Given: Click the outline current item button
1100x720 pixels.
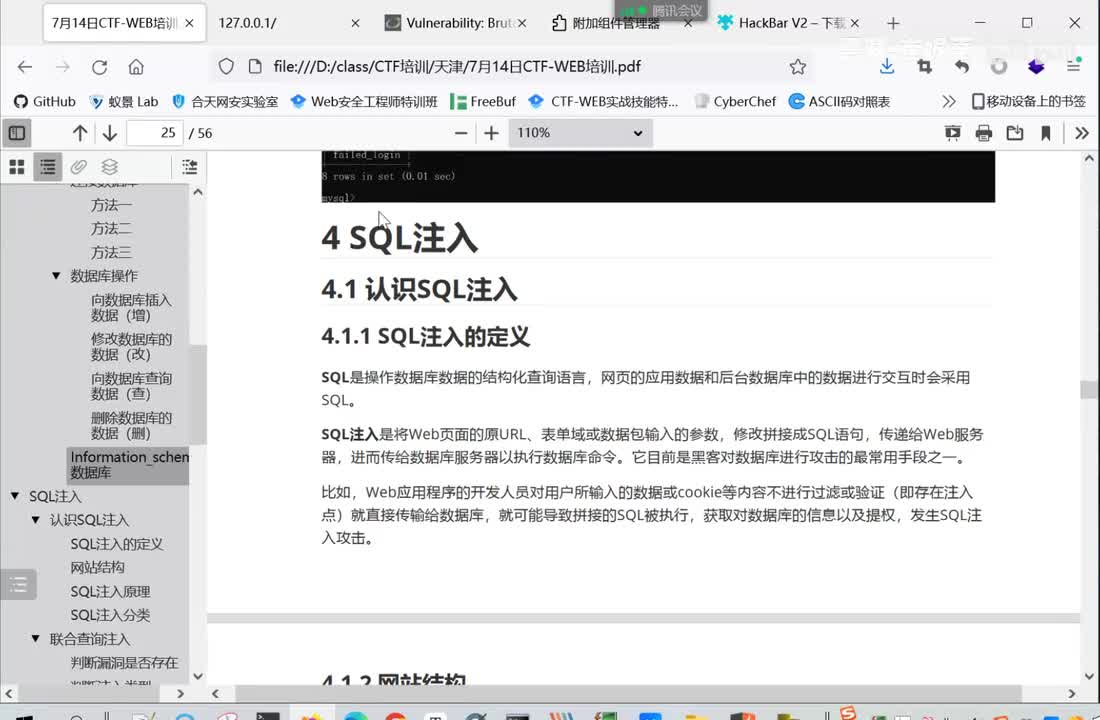Looking at the screenshot, I should pos(189,166).
